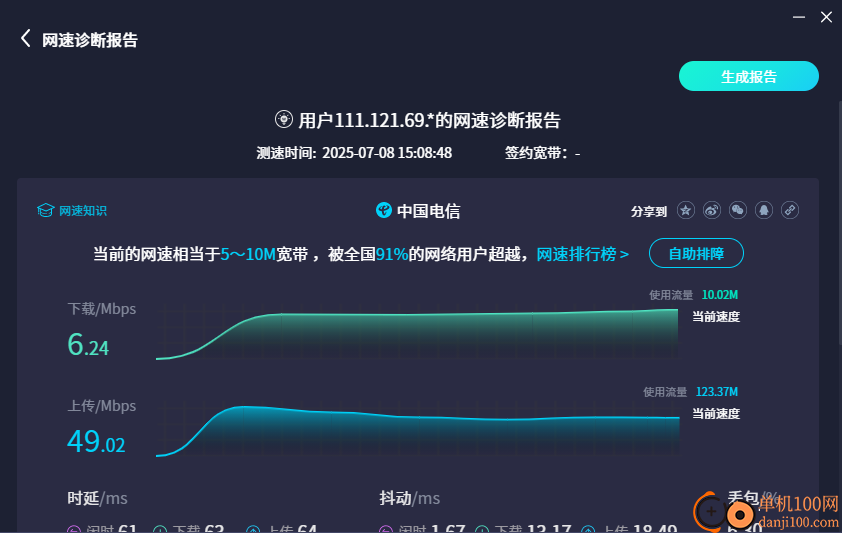Share the report to WeChat

point(738,210)
